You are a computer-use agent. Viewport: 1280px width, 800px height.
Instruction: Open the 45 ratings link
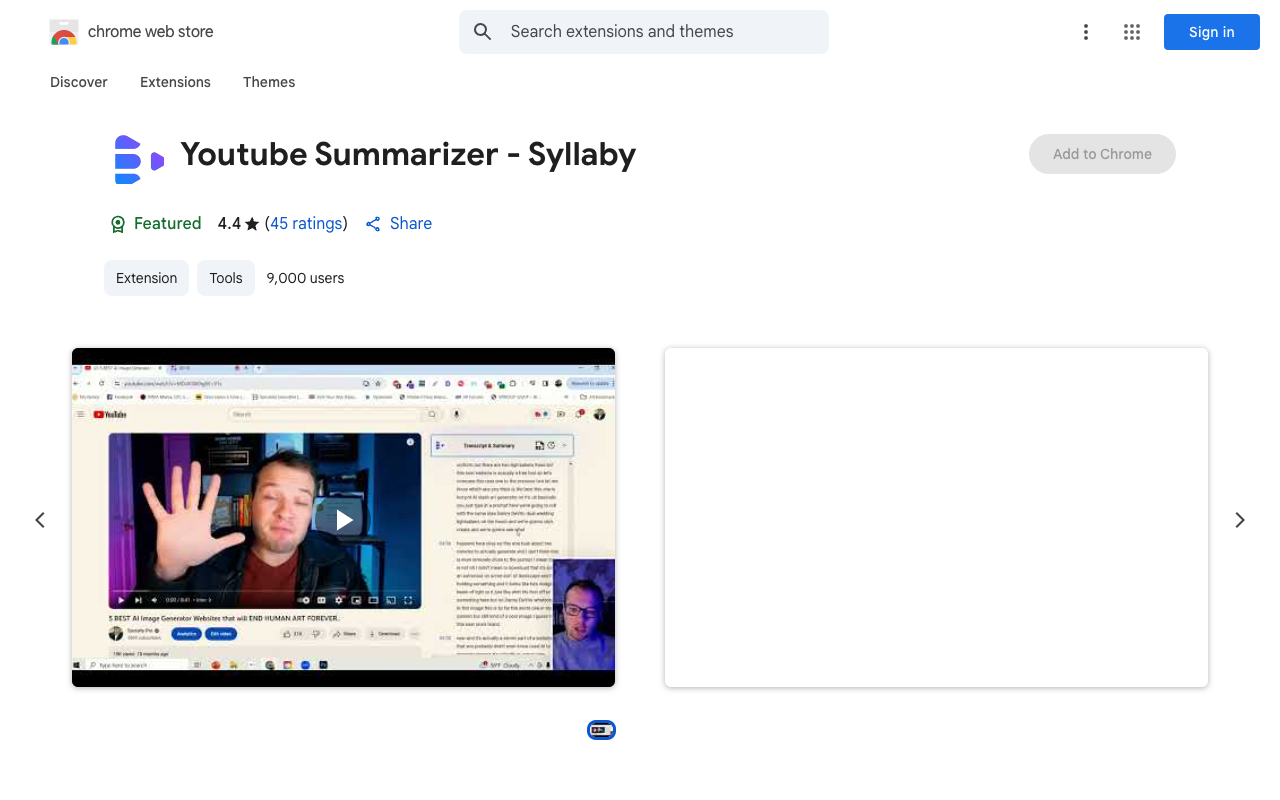[306, 224]
